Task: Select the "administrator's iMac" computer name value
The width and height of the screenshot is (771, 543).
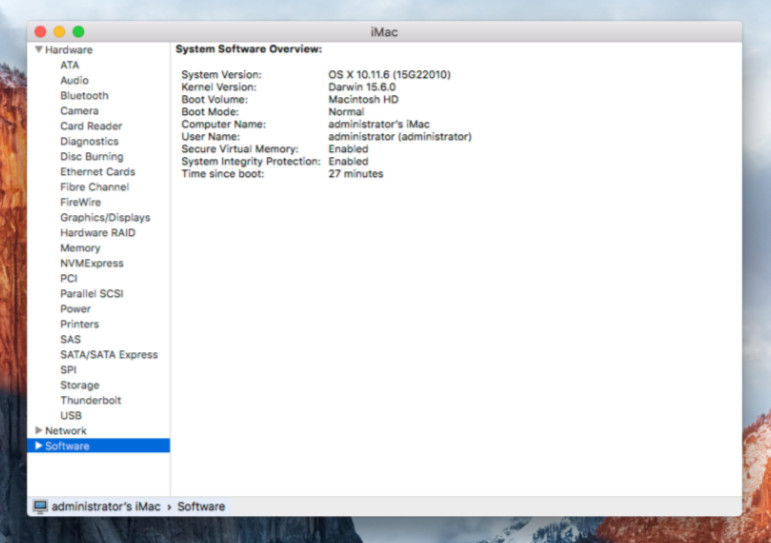Action: point(379,124)
